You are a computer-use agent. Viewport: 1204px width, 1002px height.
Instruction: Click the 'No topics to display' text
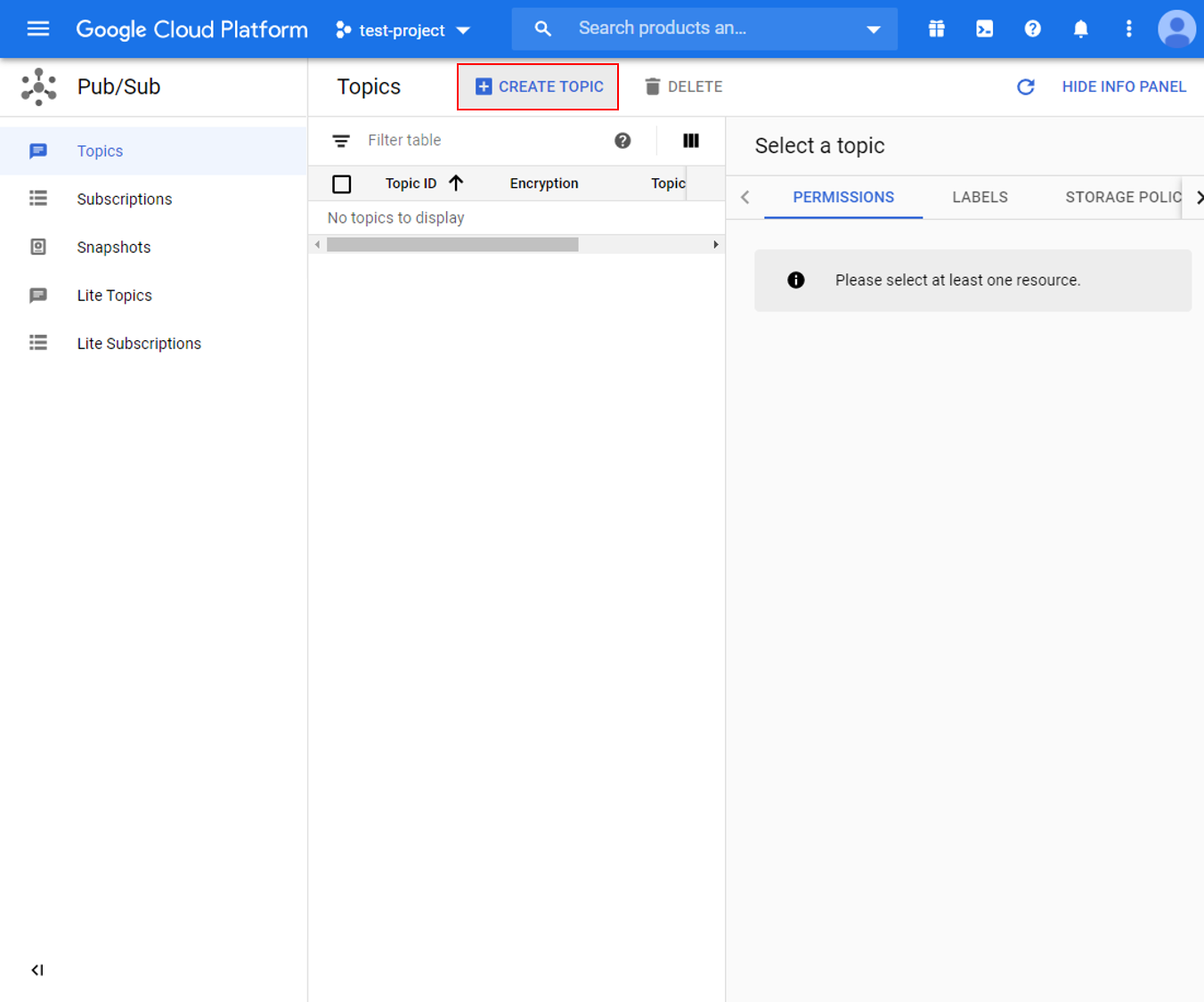click(395, 218)
